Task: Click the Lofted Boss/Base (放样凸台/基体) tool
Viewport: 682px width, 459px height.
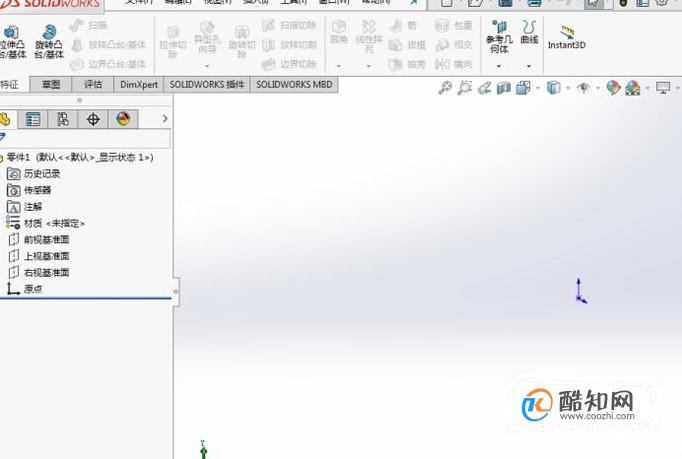Action: (107, 44)
